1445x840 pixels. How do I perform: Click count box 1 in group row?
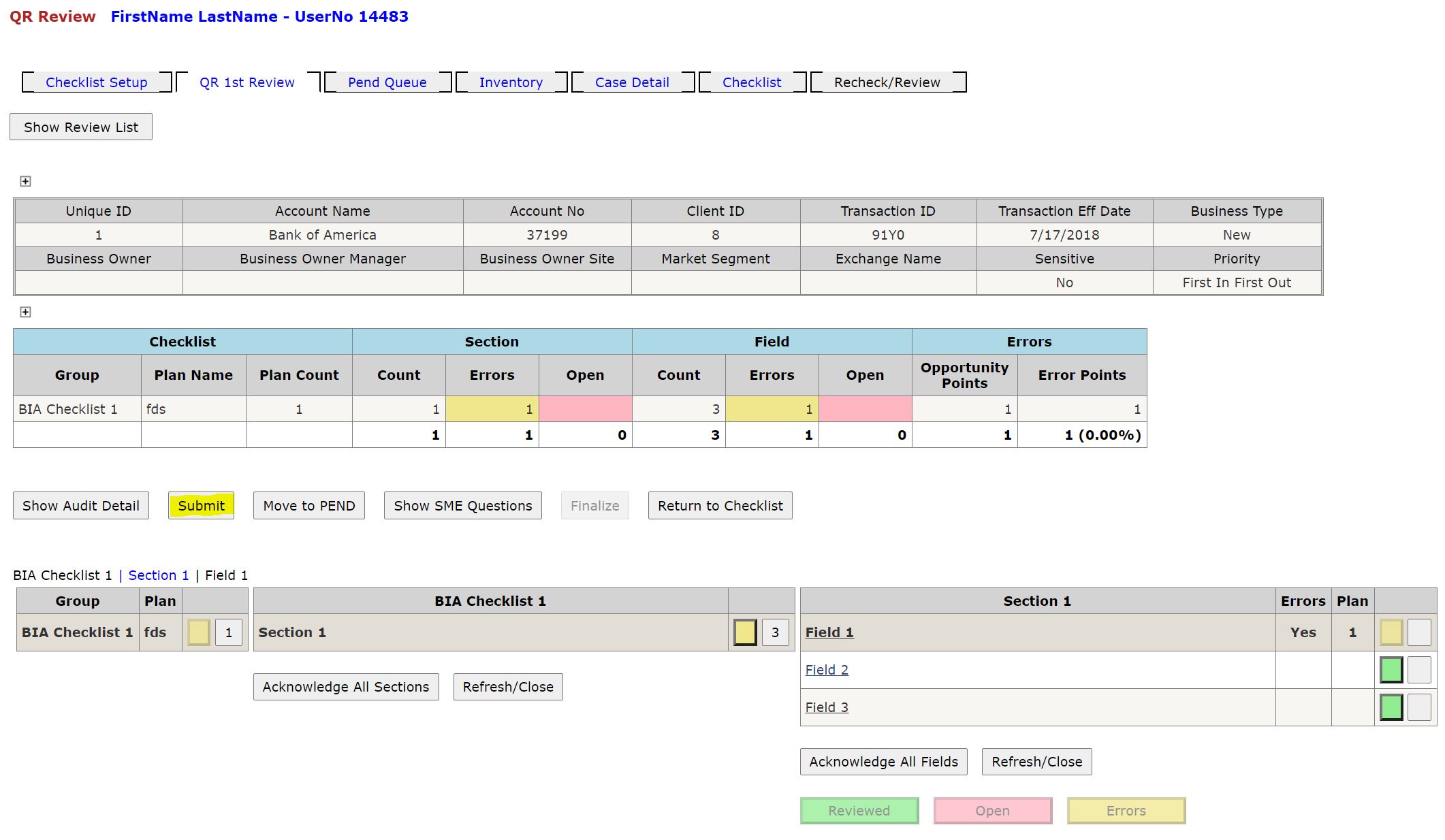click(x=229, y=632)
